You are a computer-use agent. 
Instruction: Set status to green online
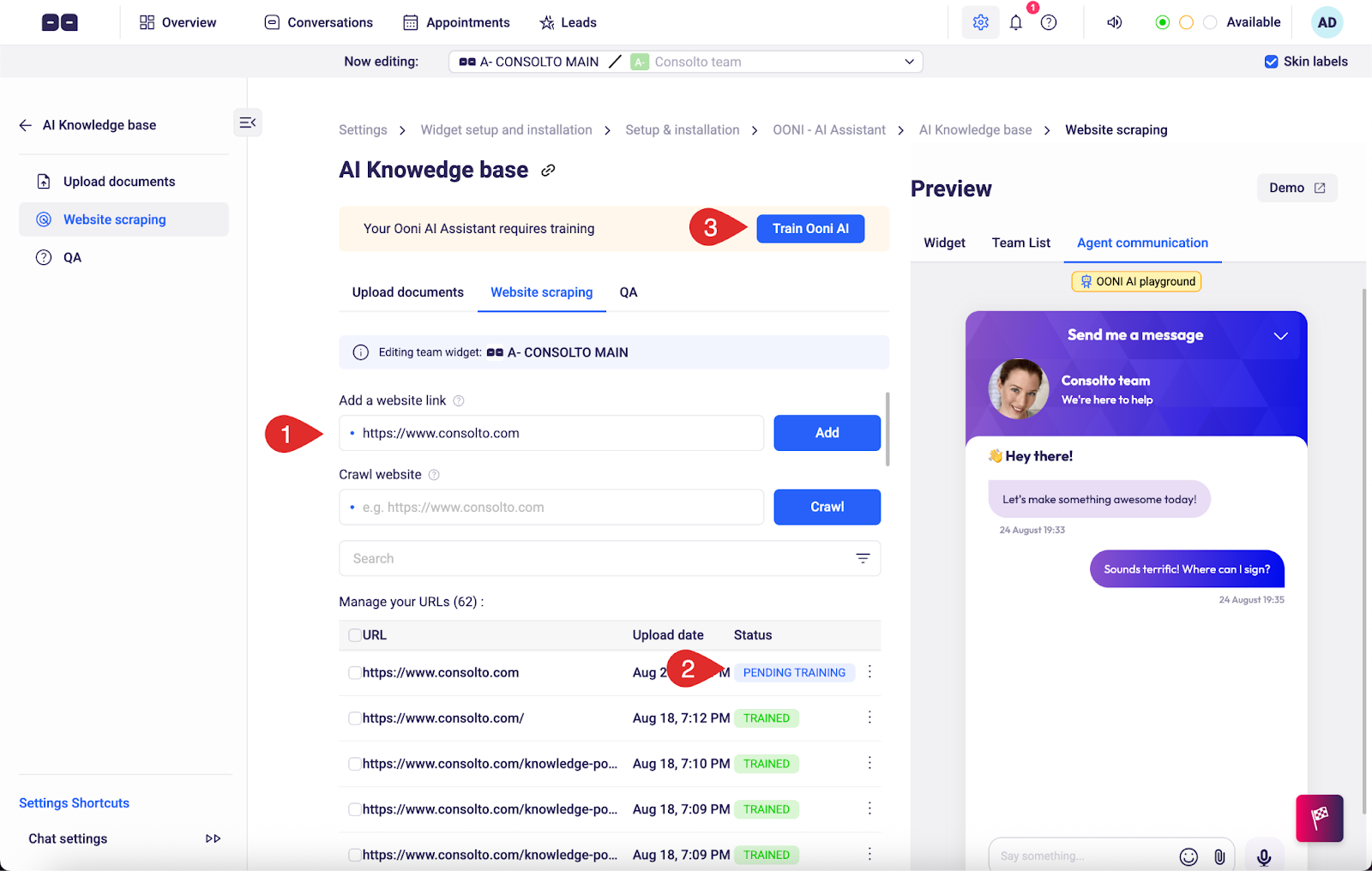[x=1163, y=22]
